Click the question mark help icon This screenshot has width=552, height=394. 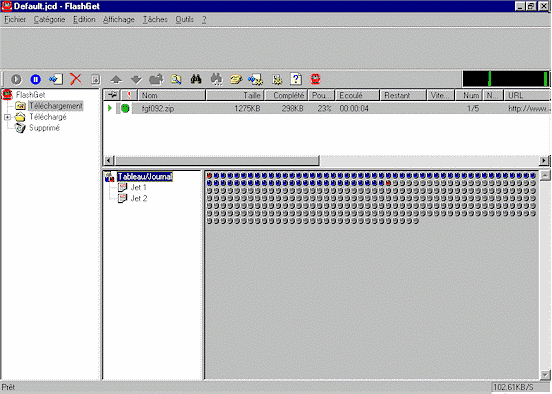(x=296, y=79)
